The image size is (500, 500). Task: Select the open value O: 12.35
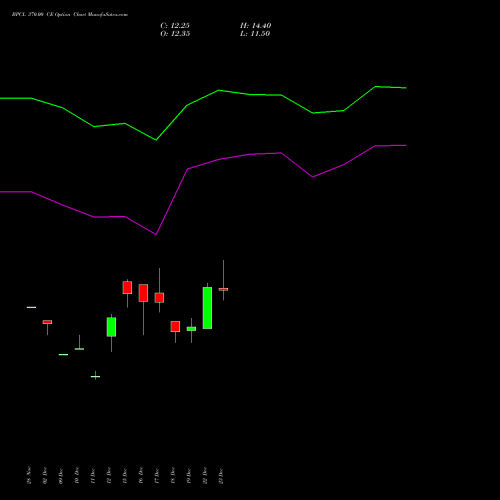pyautogui.click(x=175, y=34)
